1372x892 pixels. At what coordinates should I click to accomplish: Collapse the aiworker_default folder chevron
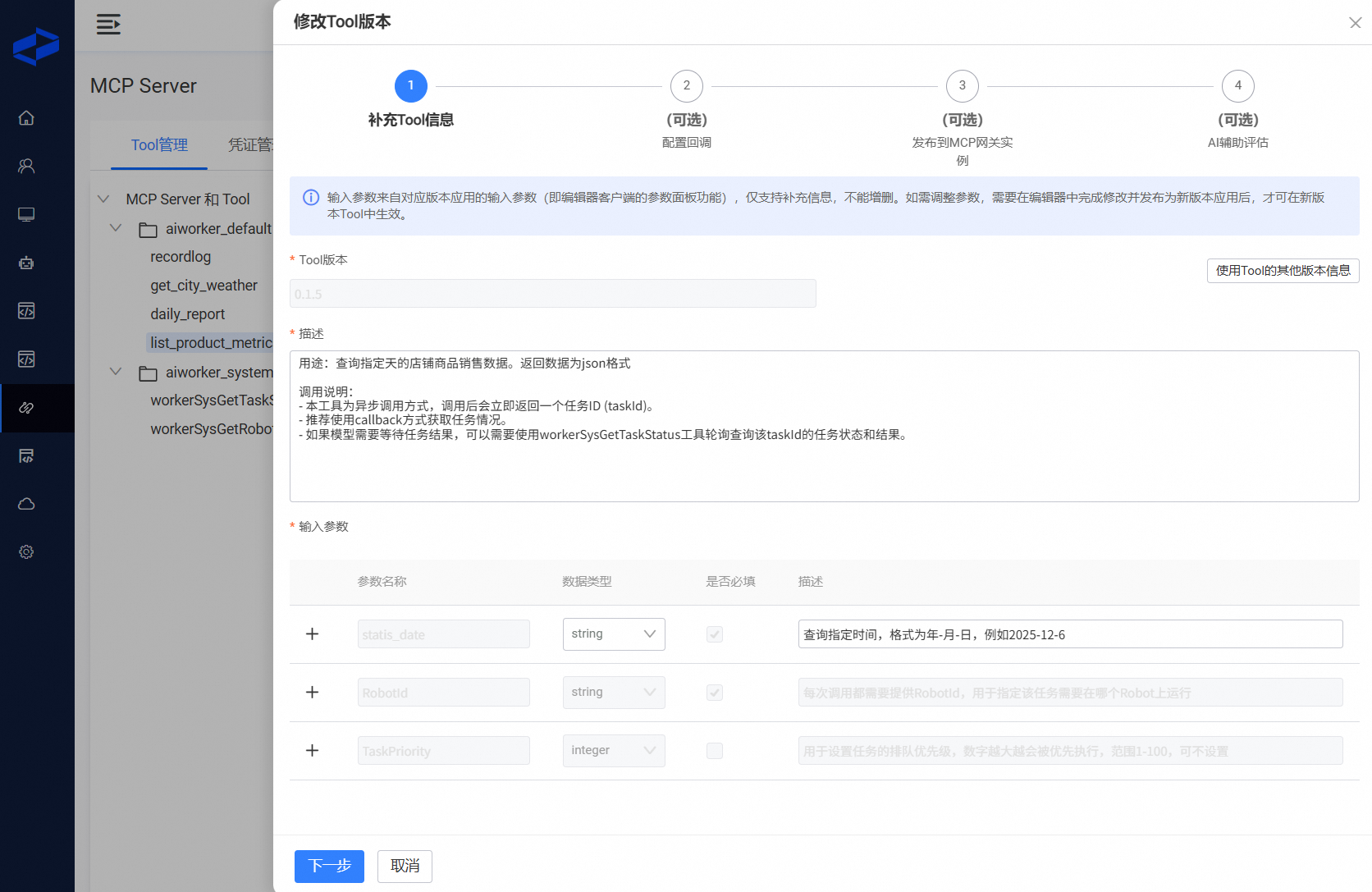click(116, 228)
